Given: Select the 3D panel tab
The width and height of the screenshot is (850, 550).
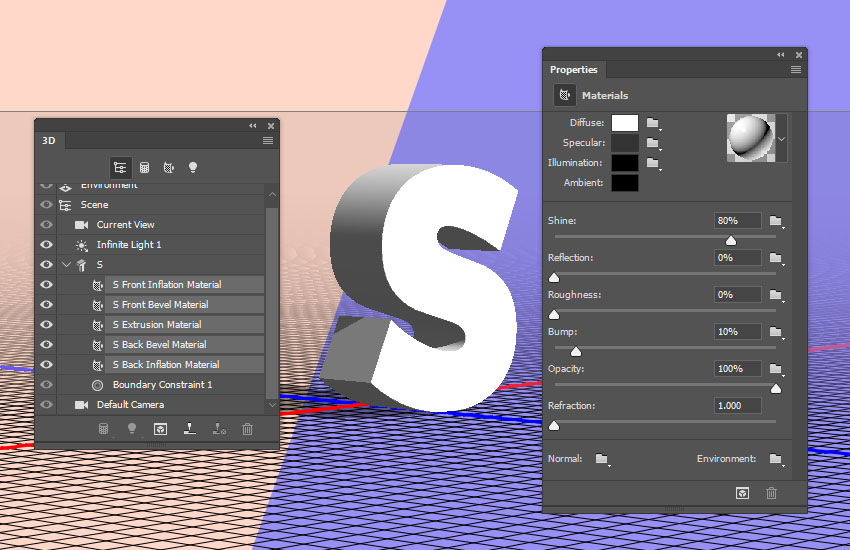Looking at the screenshot, I should [48, 141].
